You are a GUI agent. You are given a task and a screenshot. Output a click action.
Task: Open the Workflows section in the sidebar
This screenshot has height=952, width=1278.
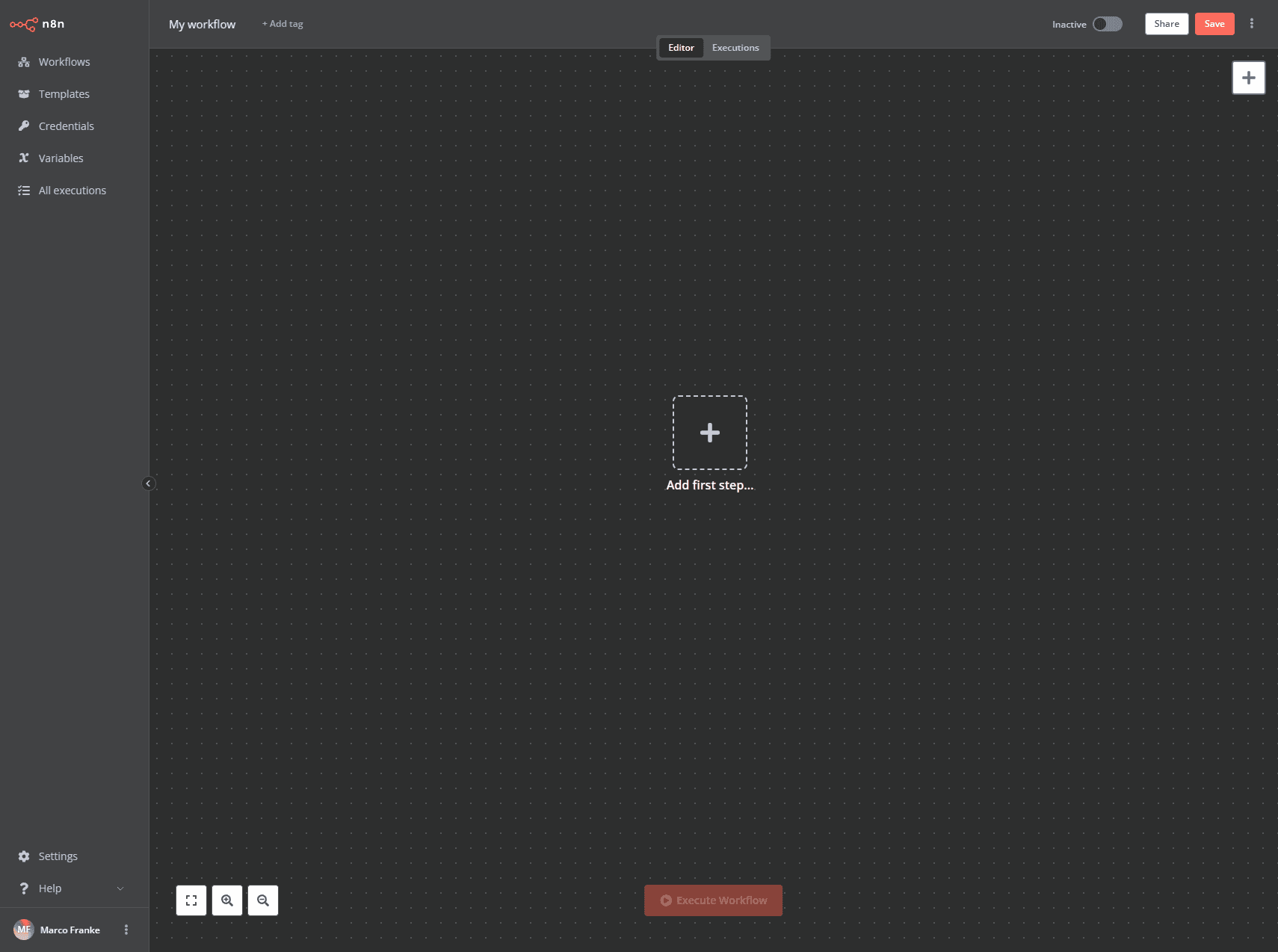[64, 61]
